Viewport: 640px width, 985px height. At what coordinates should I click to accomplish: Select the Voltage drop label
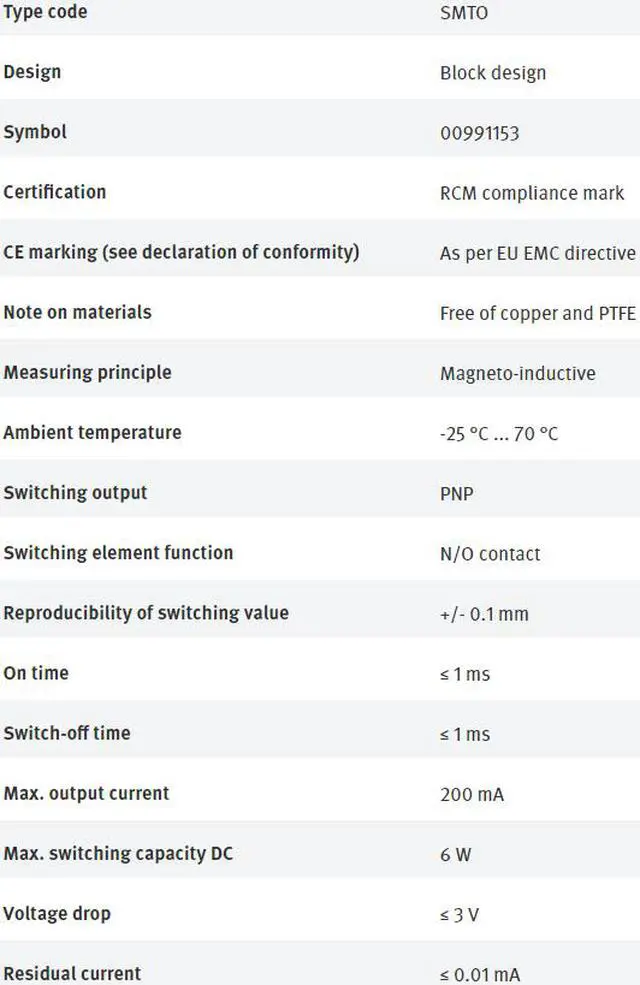pyautogui.click(x=57, y=913)
